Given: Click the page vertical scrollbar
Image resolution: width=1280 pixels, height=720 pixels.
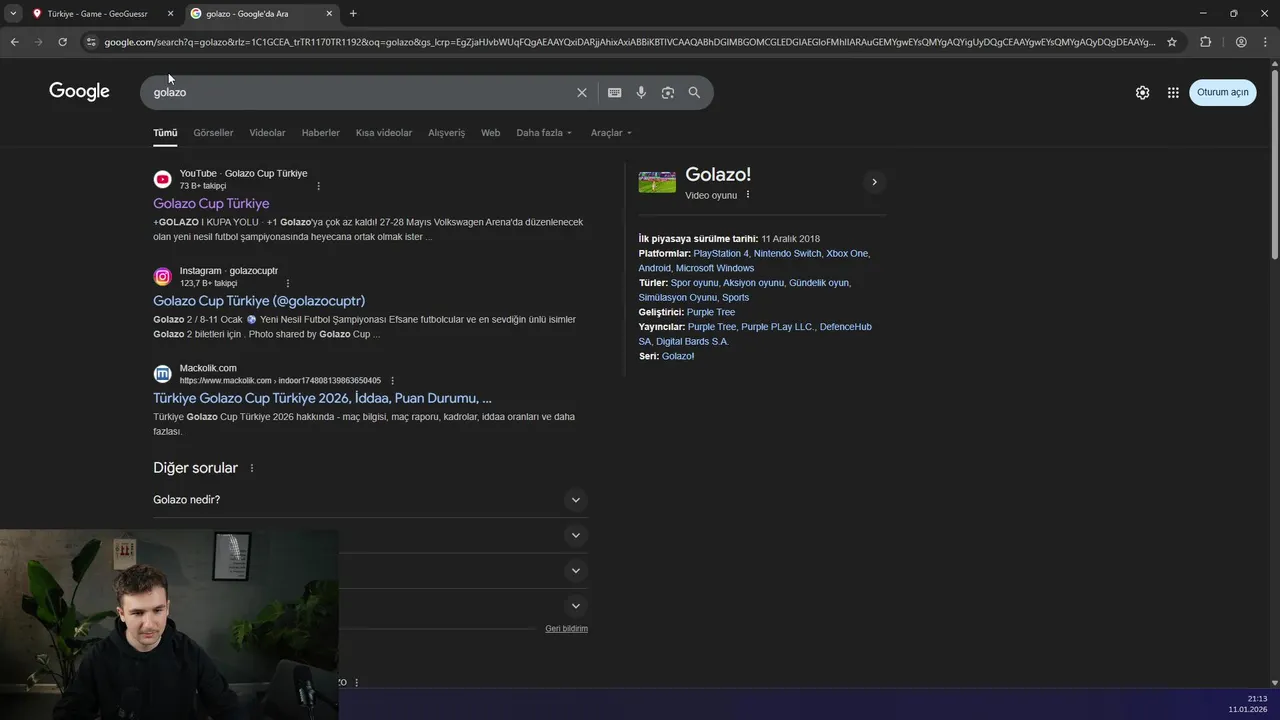Looking at the screenshot, I should click(x=1274, y=165).
